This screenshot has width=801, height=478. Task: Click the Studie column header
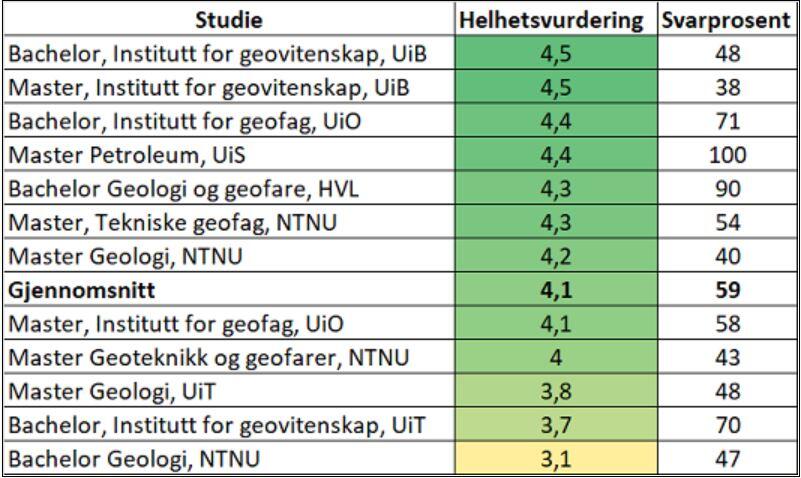click(x=229, y=20)
